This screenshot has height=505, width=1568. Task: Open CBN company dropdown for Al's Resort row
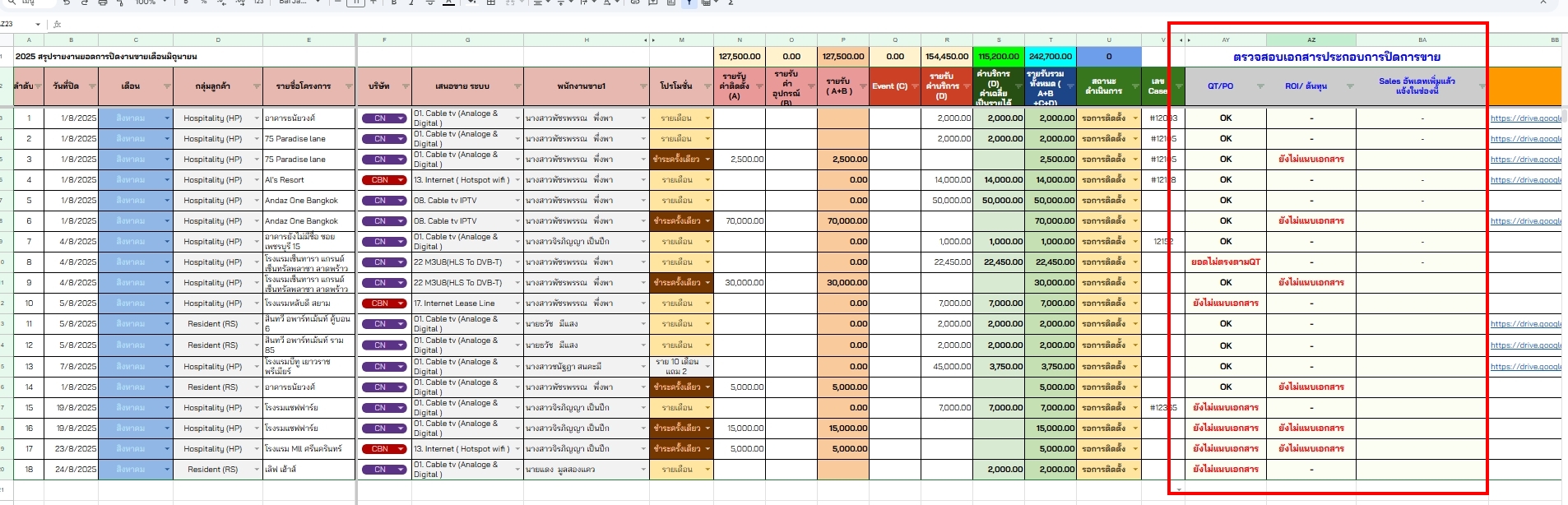tap(401, 180)
